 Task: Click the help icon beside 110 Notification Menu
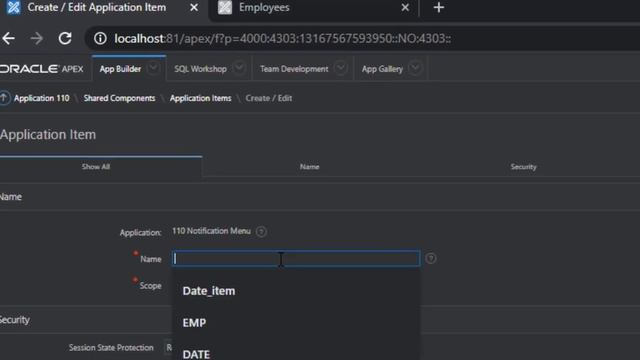[x=261, y=232]
